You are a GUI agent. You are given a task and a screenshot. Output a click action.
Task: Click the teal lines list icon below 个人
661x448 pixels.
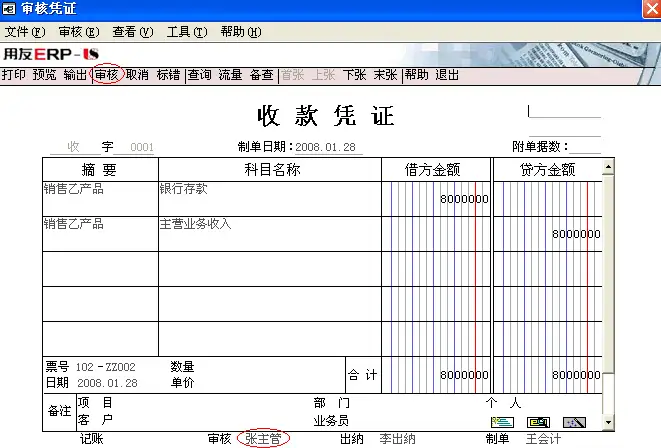pos(502,422)
